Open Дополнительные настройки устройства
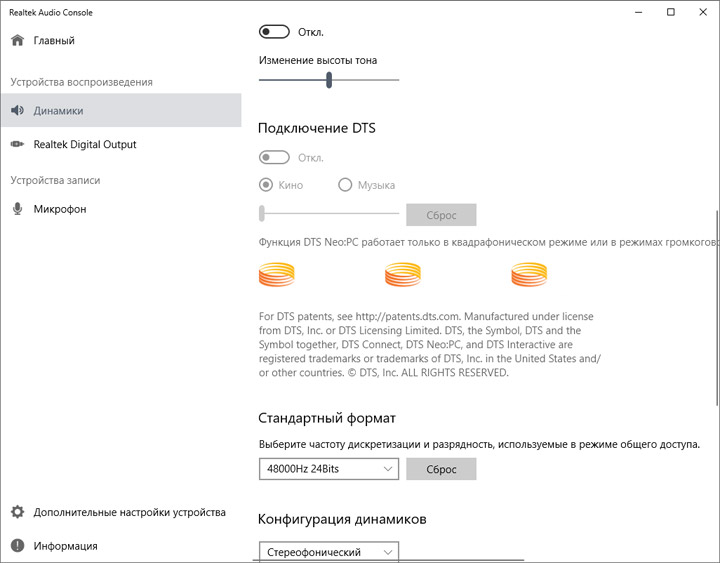720x563 pixels. [129, 512]
